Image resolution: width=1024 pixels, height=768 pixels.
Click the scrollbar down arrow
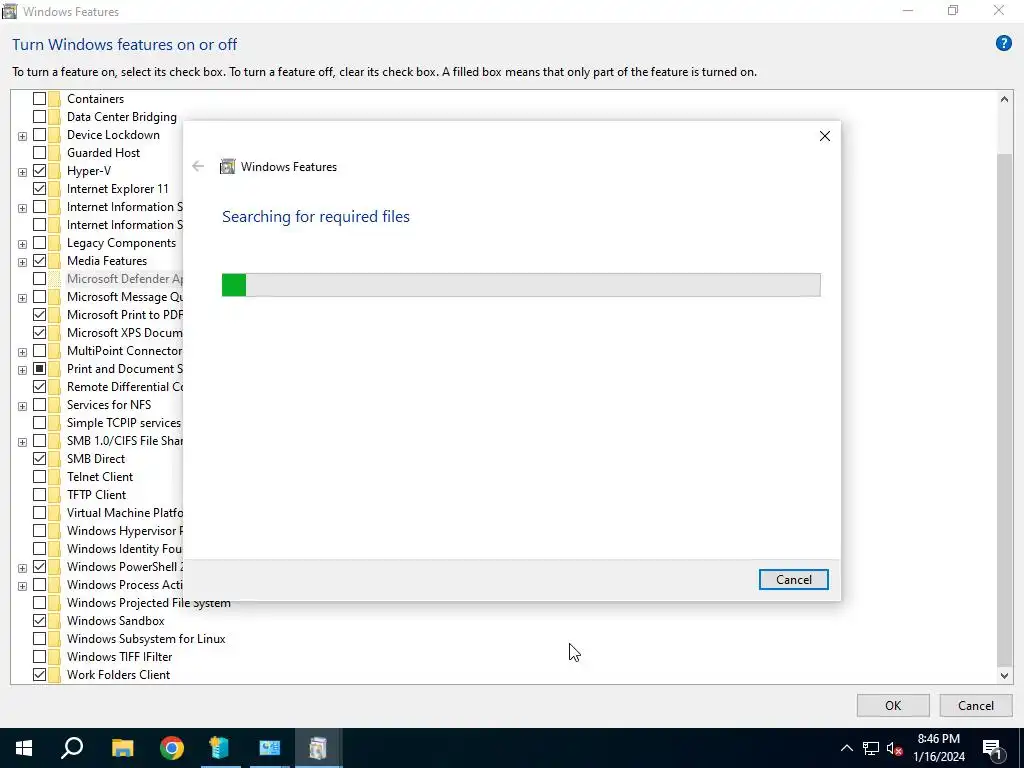(1004, 676)
